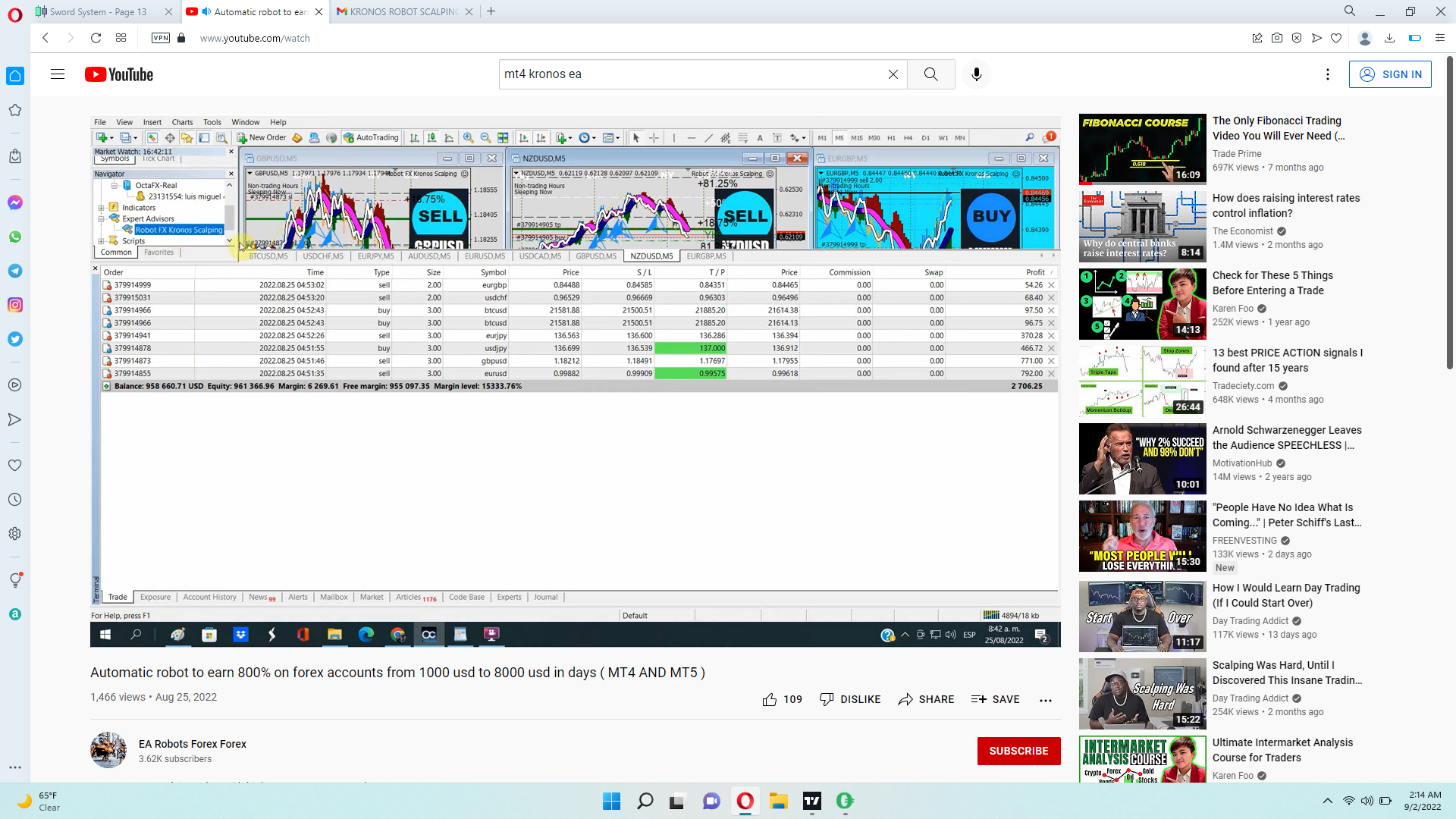1456x819 pixels.
Task: Like the video with thumbs up
Action: 770,699
